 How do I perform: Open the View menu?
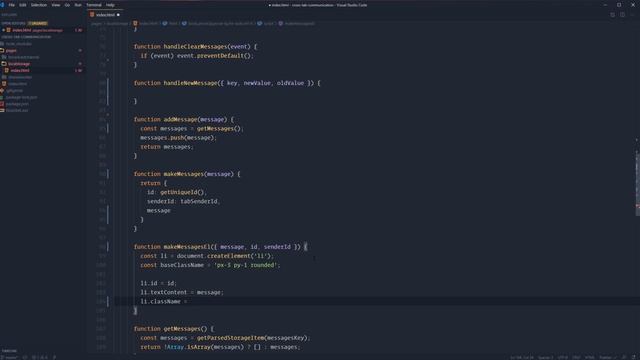coord(56,5)
